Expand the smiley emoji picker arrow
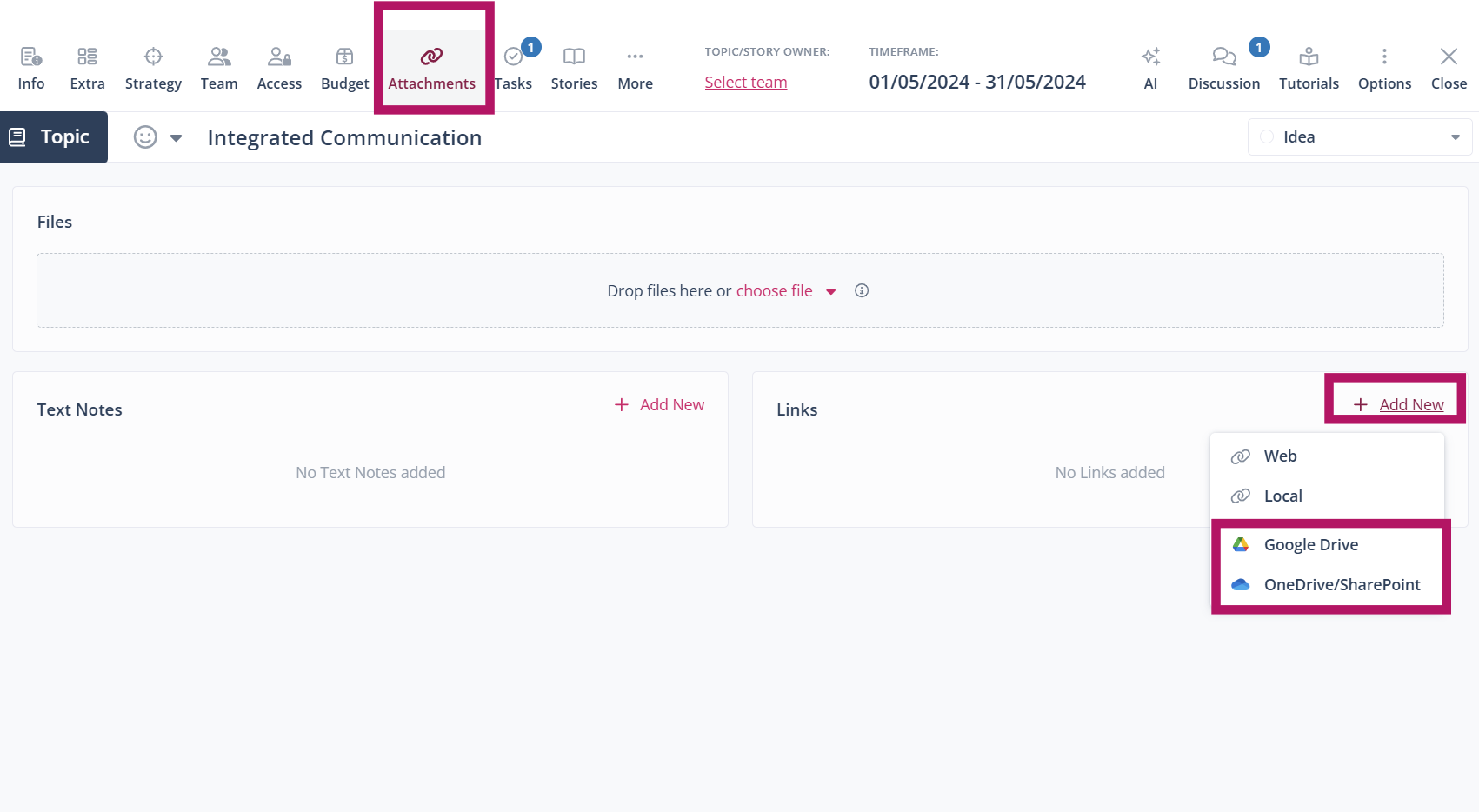The width and height of the screenshot is (1479, 812). [177, 138]
